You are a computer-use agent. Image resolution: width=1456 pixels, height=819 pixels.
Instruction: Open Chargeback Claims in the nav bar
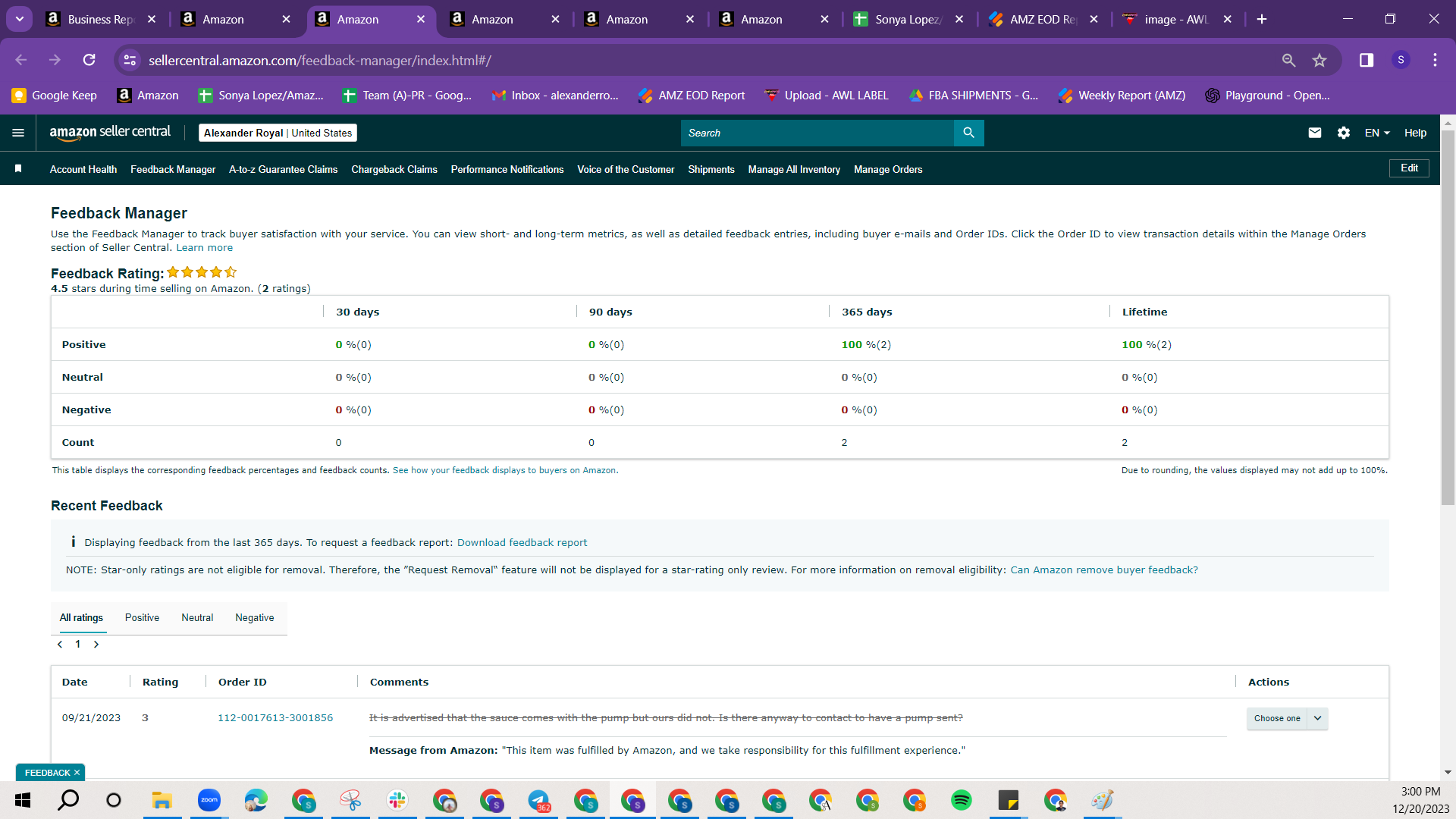394,169
